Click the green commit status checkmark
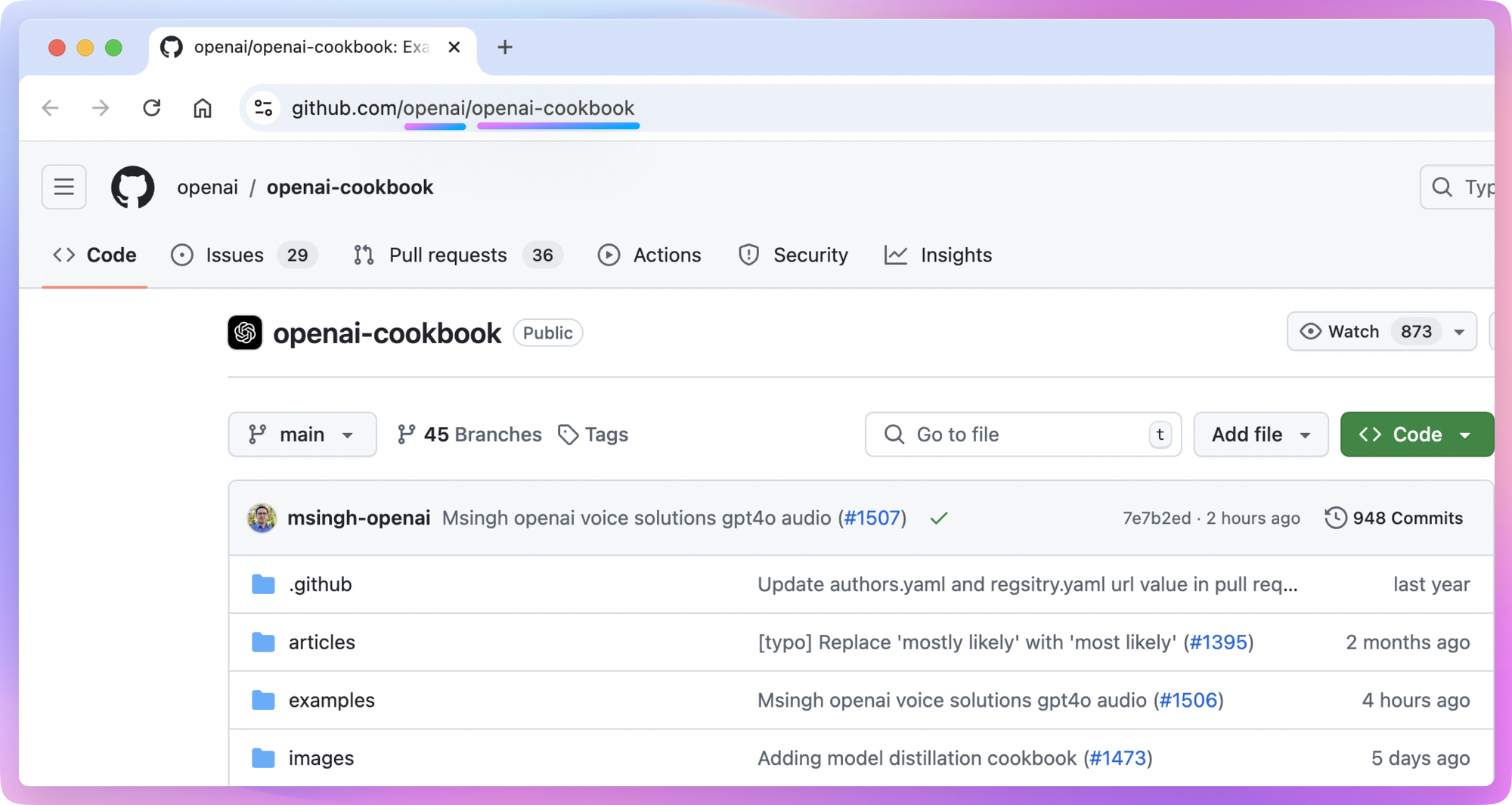The height and width of the screenshot is (805, 1512). tap(939, 519)
